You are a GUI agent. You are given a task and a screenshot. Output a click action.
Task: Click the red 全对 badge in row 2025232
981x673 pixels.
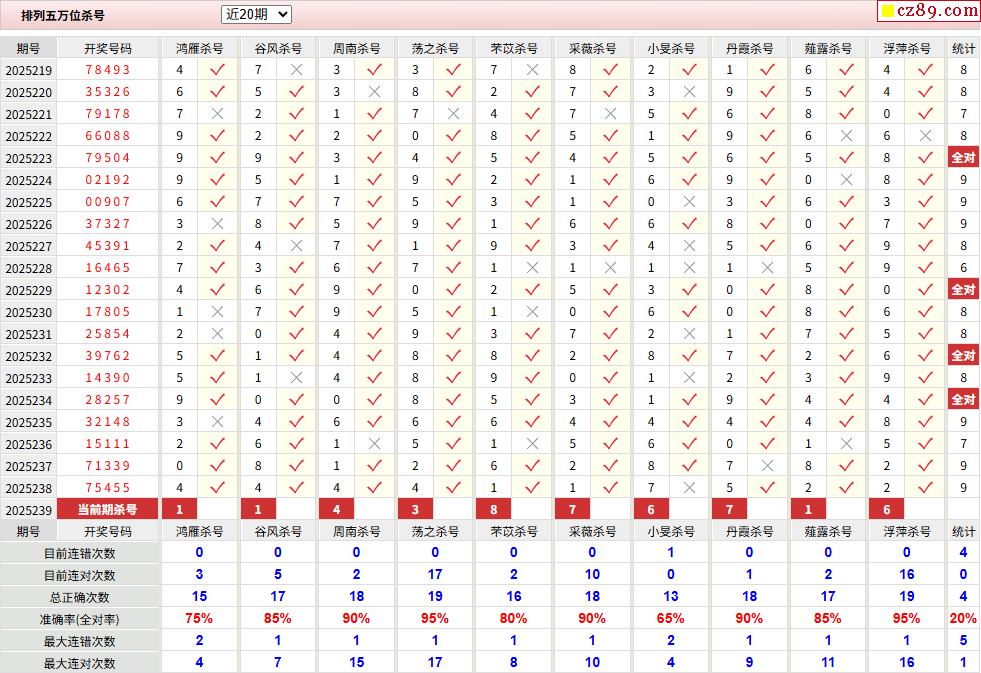[963, 356]
